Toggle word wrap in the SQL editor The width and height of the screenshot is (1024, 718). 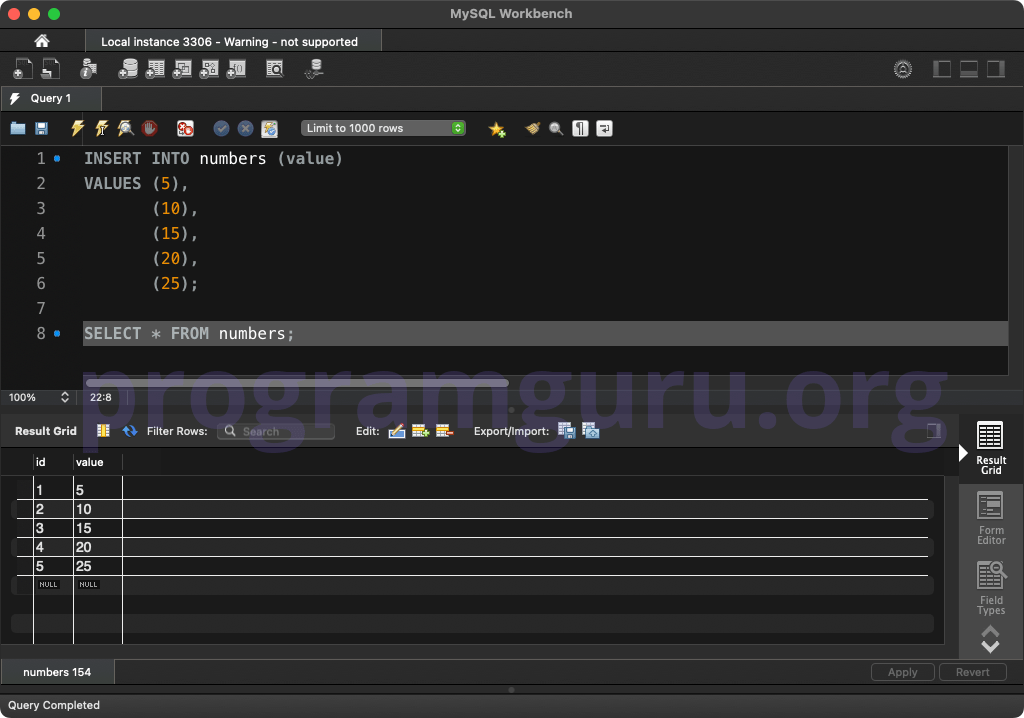click(604, 128)
